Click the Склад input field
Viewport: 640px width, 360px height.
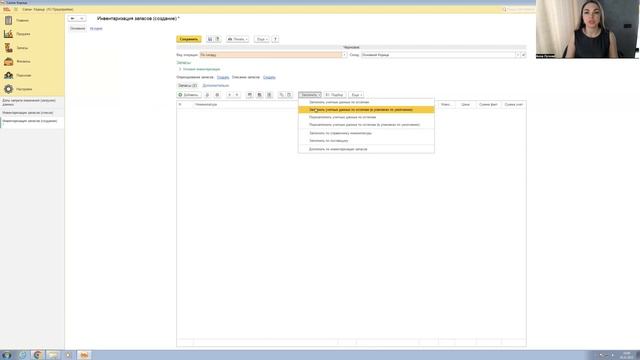pos(438,55)
